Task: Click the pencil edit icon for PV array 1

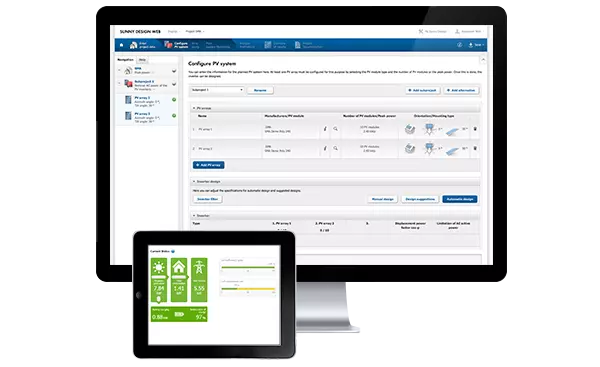Action: coord(325,129)
